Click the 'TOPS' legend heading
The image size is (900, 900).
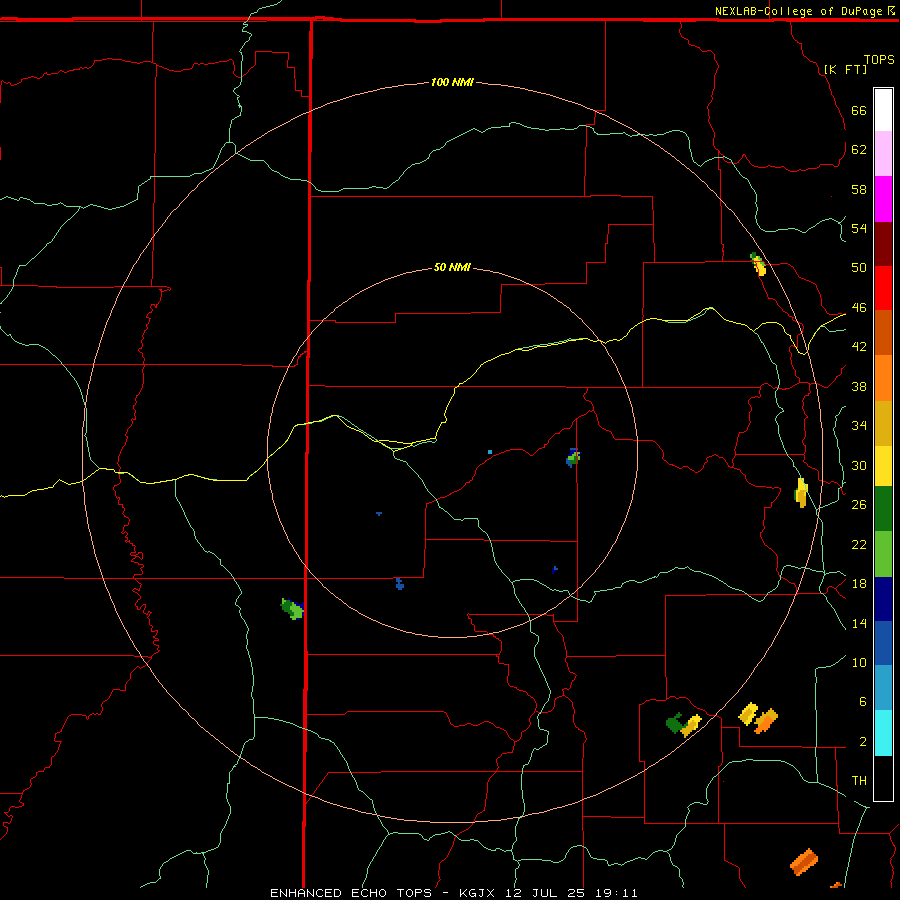879,60
